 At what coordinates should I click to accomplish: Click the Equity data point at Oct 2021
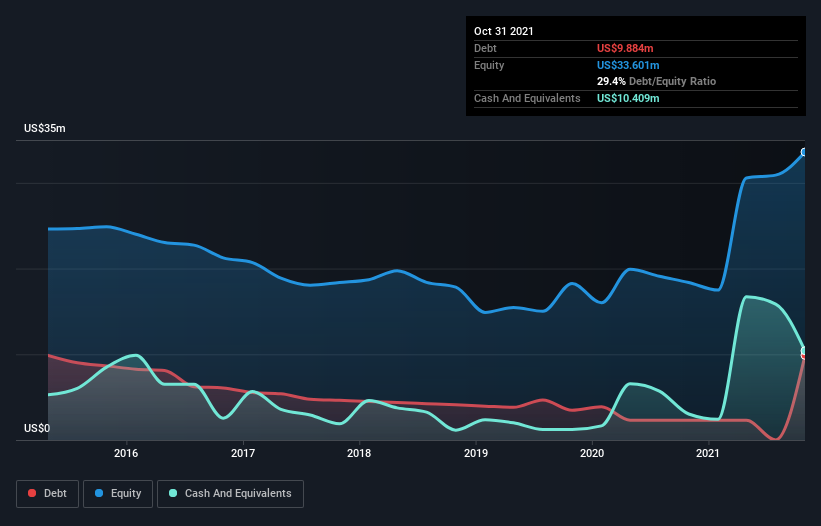pos(804,152)
